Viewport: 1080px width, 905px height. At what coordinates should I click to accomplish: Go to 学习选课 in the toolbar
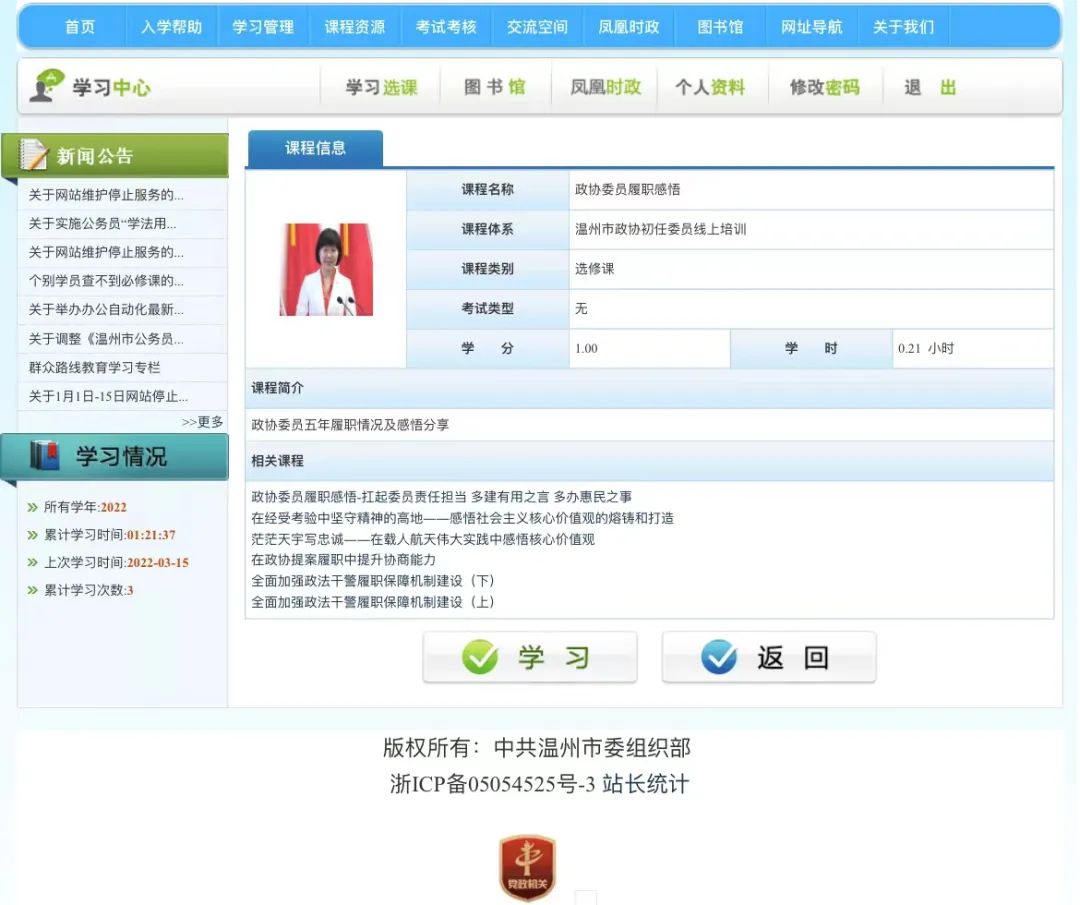point(381,88)
